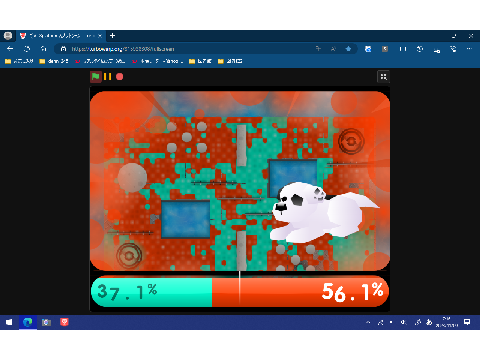Refresh the current browser page

27,49
